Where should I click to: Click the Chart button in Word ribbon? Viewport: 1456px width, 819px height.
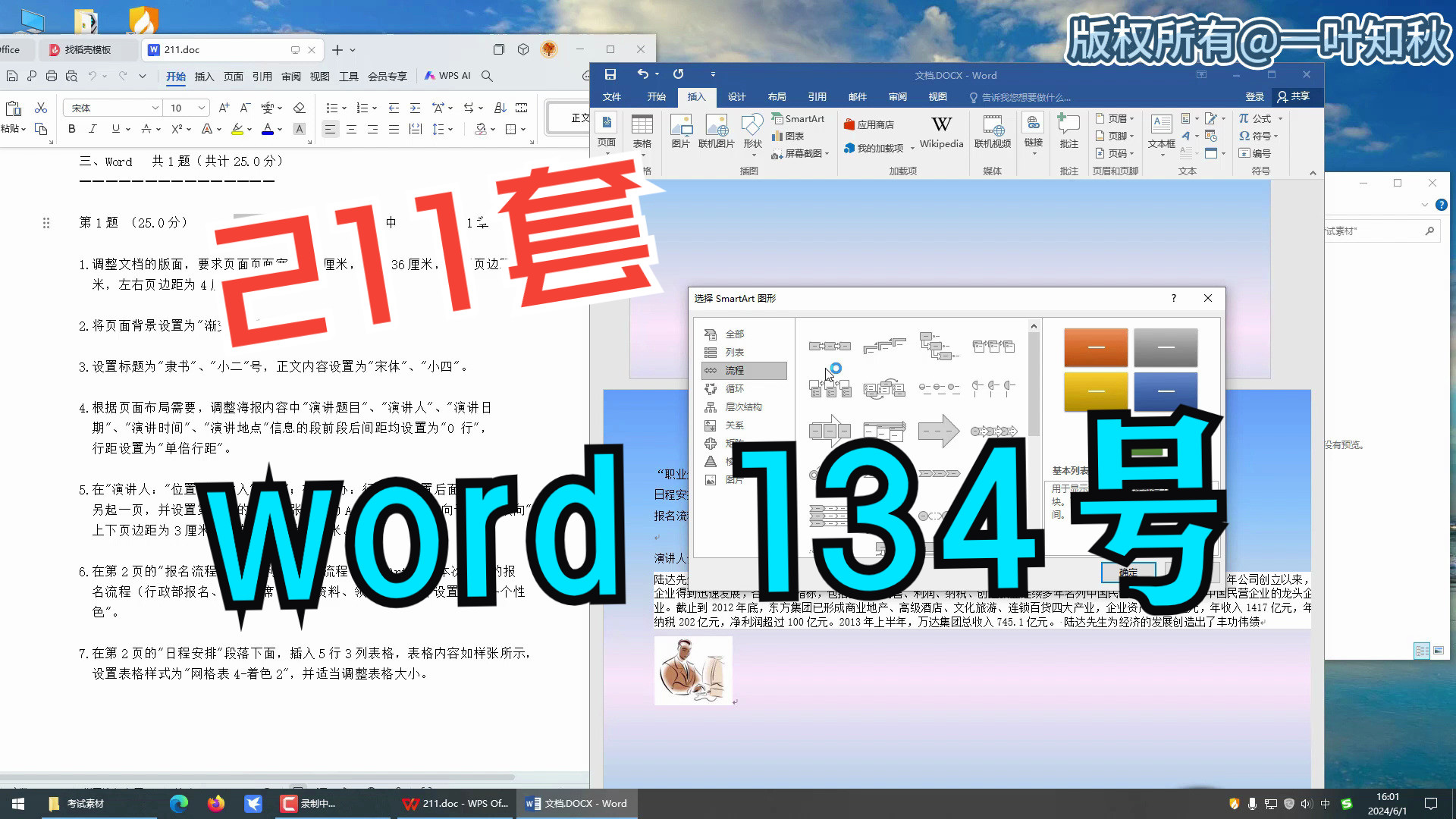788,136
